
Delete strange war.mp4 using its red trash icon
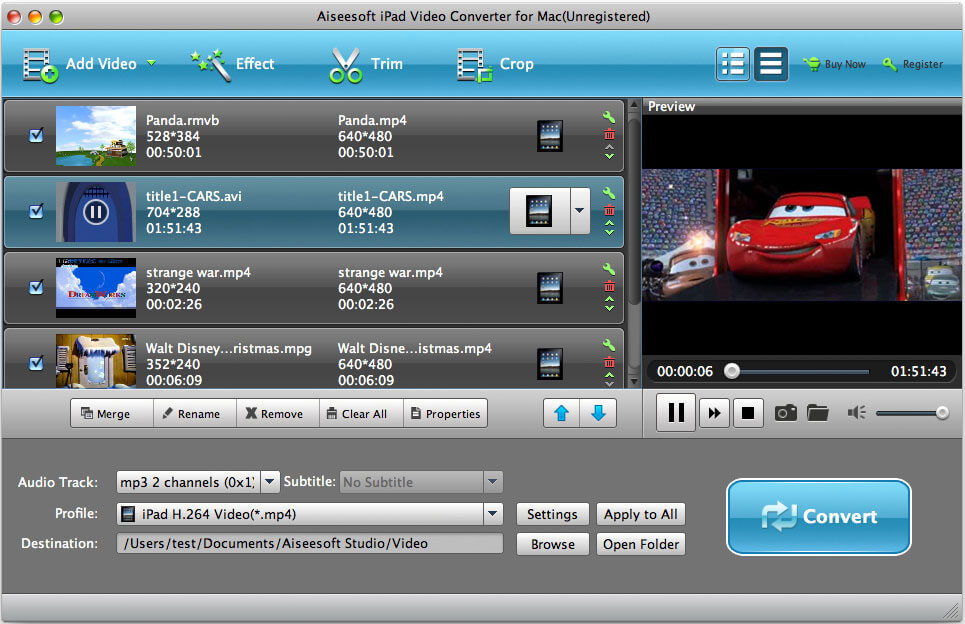(609, 286)
